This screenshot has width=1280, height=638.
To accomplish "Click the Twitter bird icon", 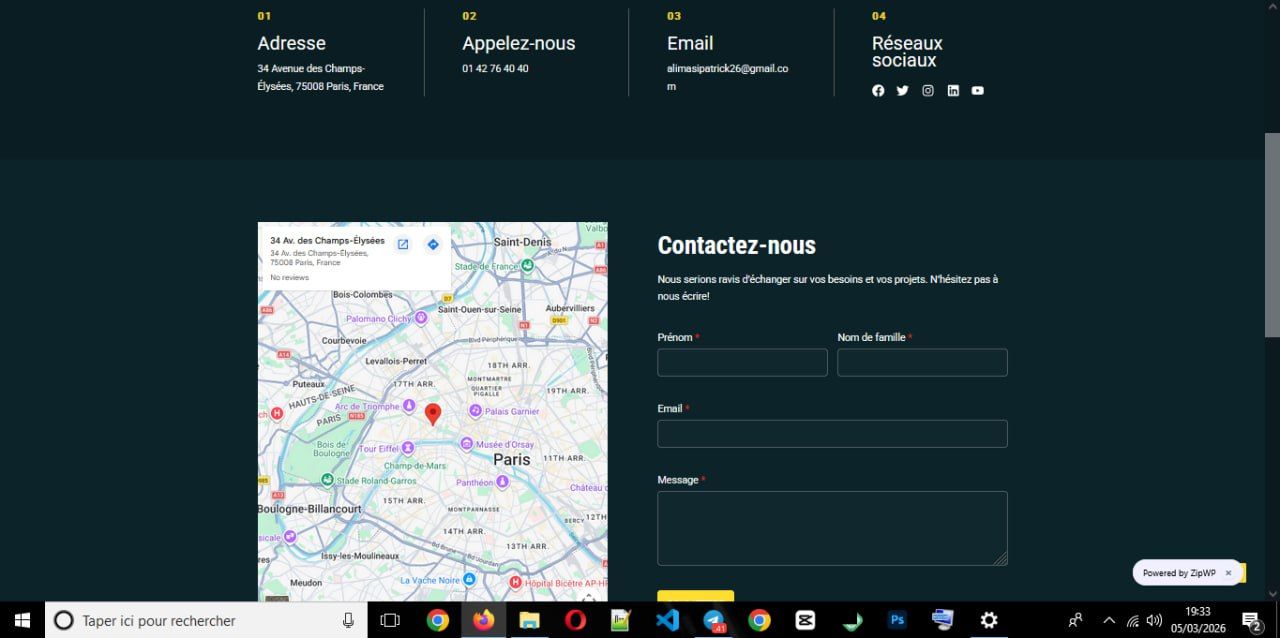I will pos(903,91).
